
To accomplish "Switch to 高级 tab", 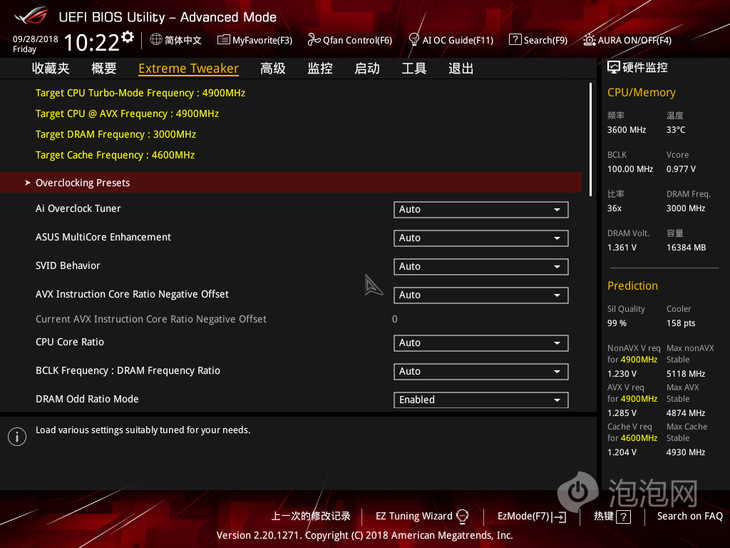I will (x=273, y=68).
